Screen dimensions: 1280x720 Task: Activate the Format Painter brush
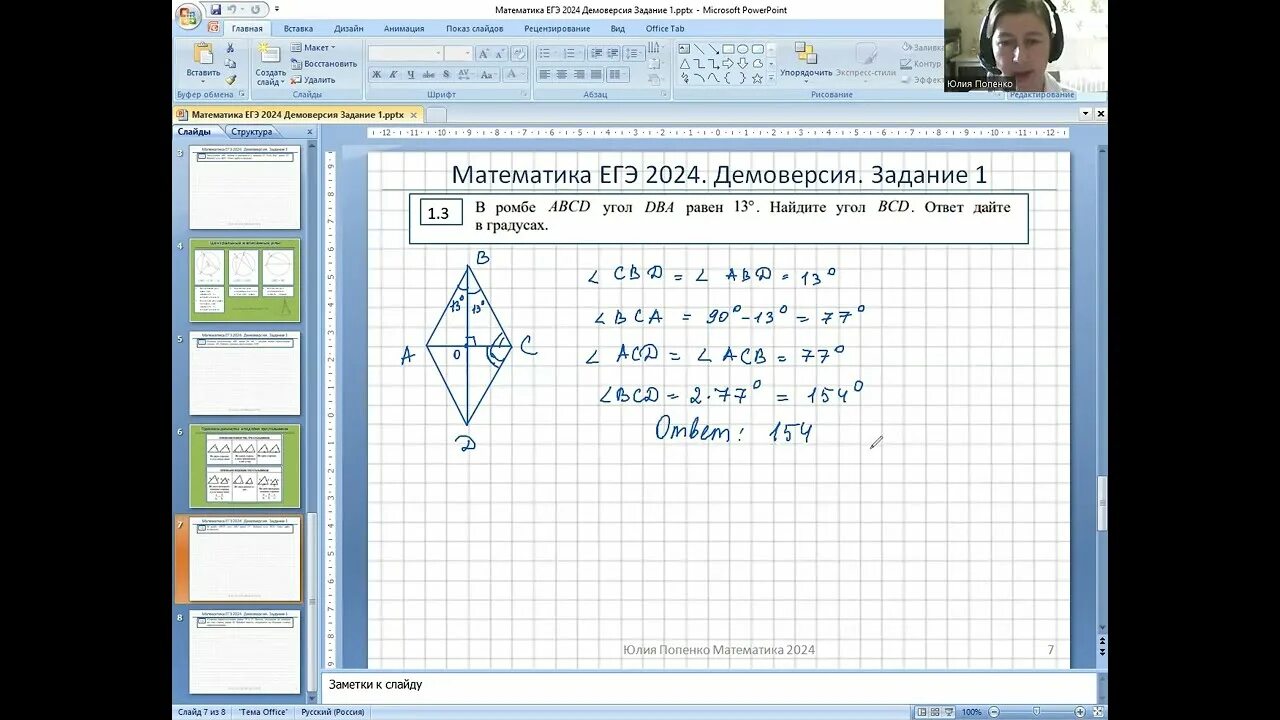[230, 79]
